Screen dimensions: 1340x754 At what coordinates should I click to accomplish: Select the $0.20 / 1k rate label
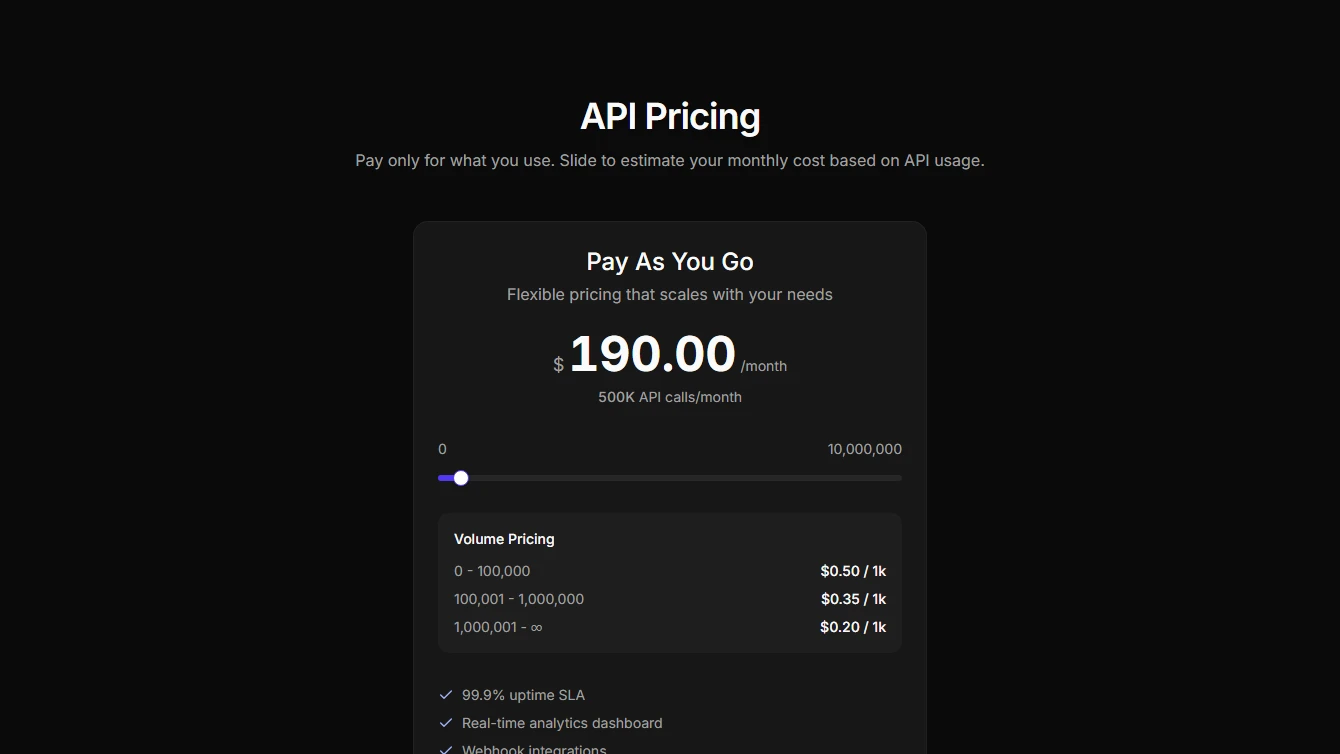coord(852,626)
